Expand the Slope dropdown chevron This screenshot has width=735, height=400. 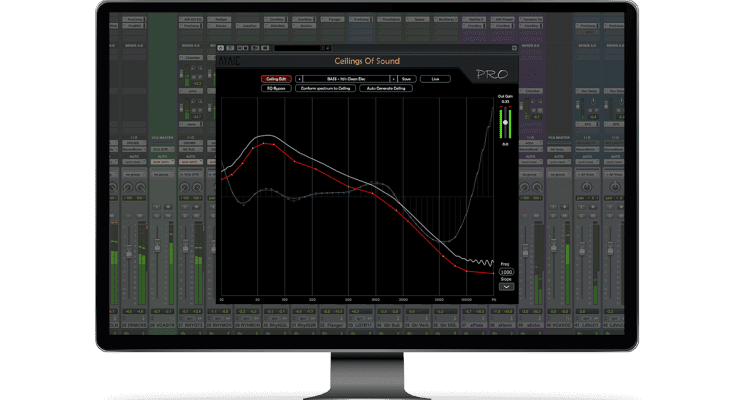coord(506,286)
